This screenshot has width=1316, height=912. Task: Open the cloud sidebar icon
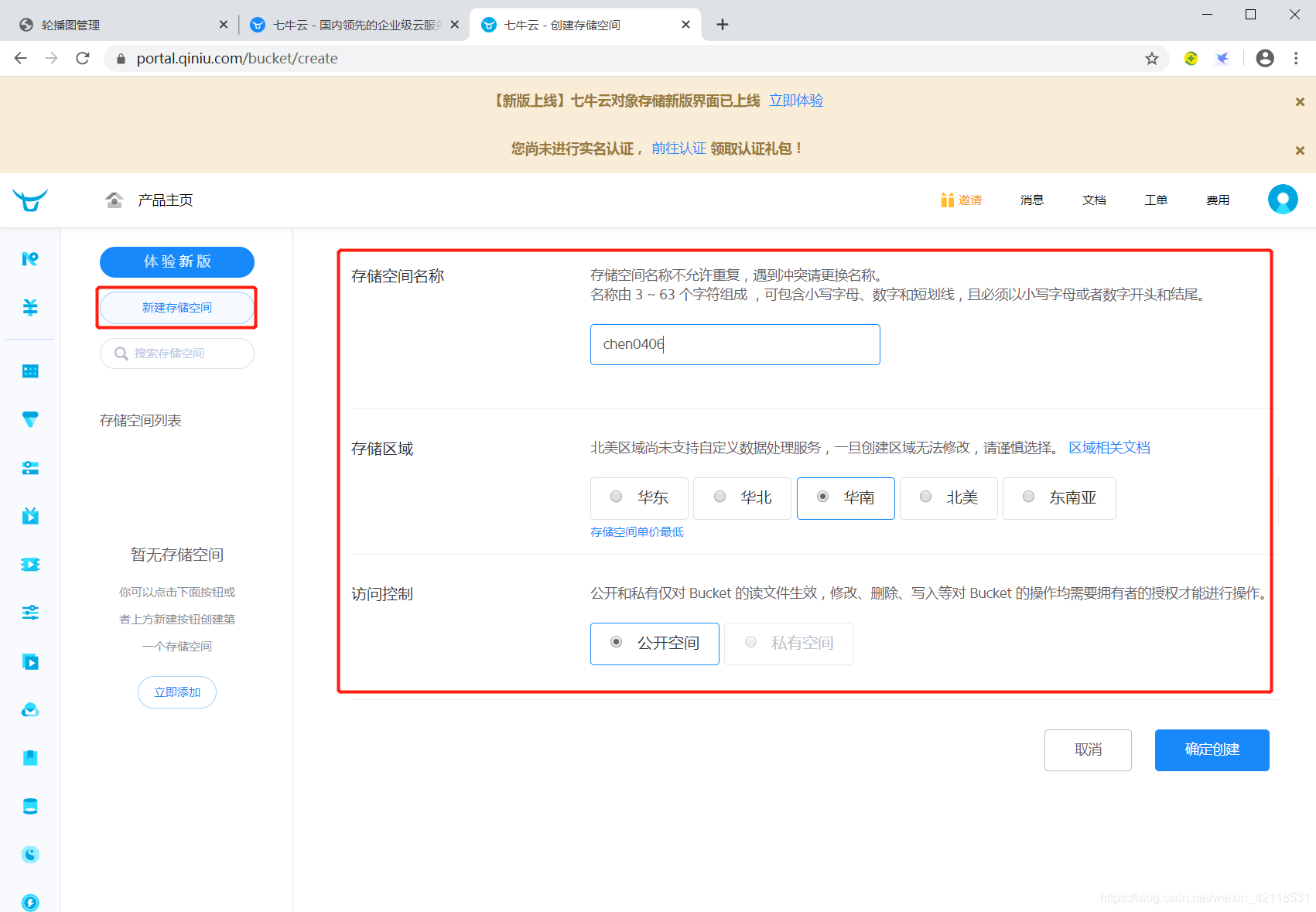(x=30, y=710)
